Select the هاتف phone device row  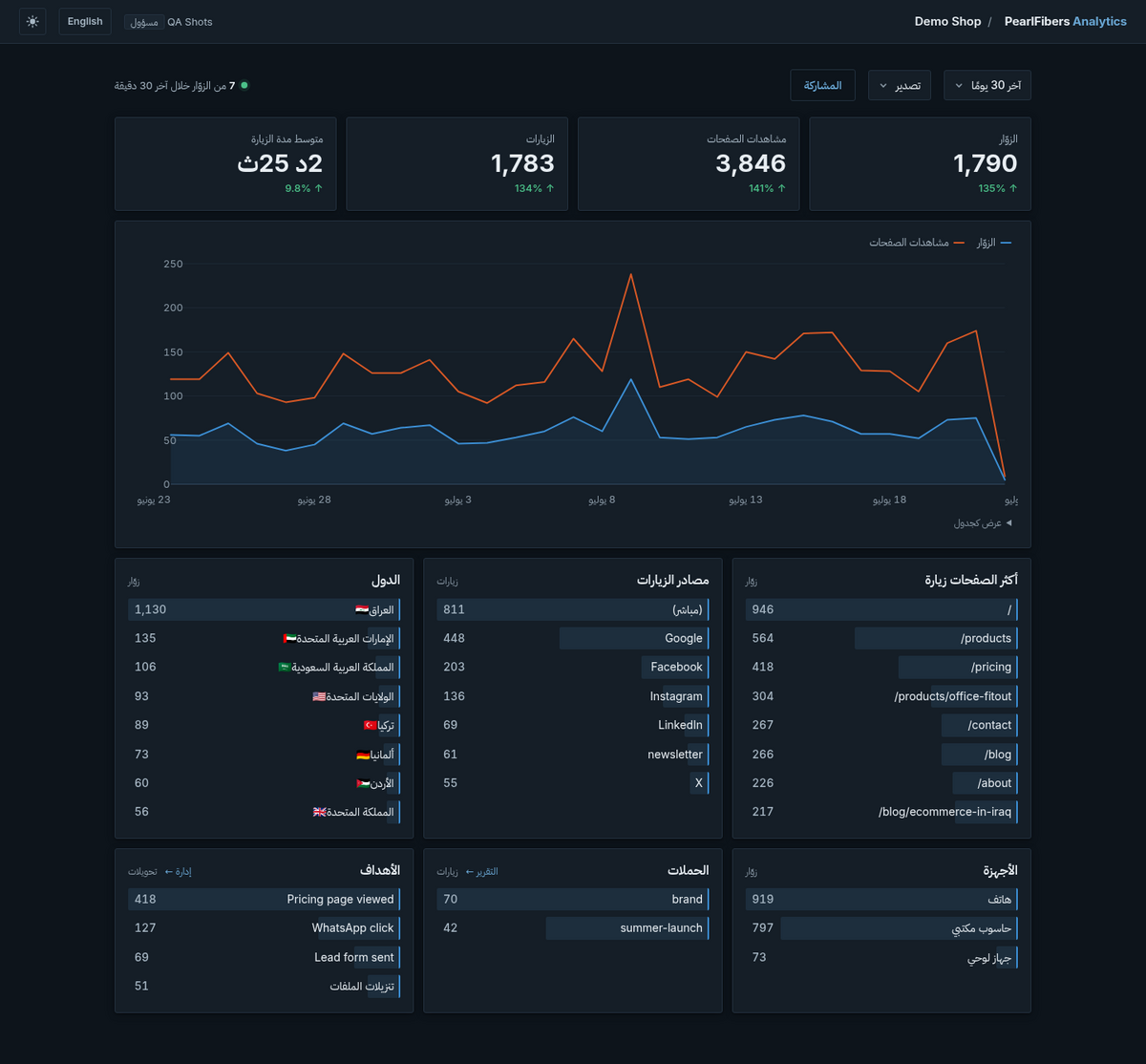(x=882, y=899)
